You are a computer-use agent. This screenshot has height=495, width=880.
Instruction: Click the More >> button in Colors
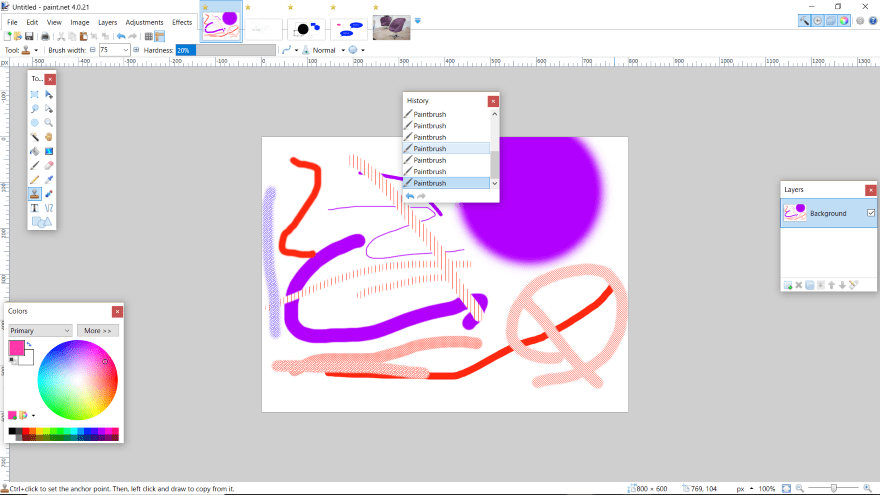tap(97, 330)
